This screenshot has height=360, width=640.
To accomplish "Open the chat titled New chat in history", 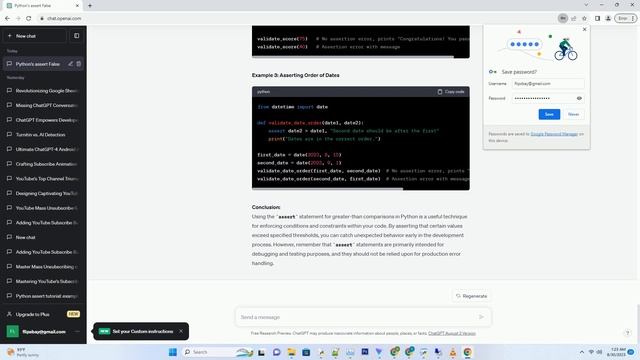I will (x=43, y=237).
